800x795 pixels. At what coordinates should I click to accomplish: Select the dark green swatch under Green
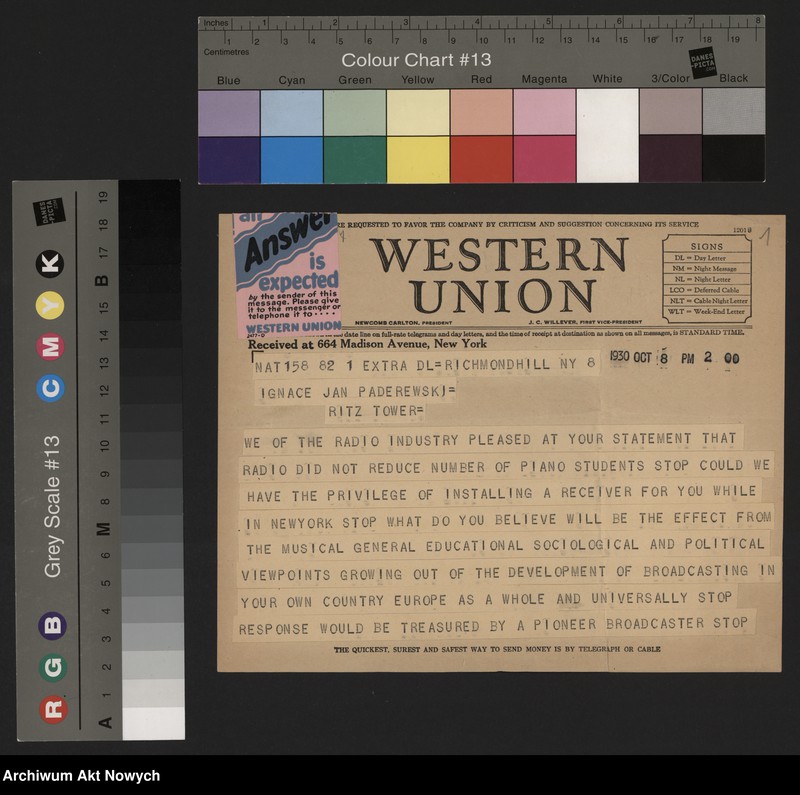pos(355,159)
